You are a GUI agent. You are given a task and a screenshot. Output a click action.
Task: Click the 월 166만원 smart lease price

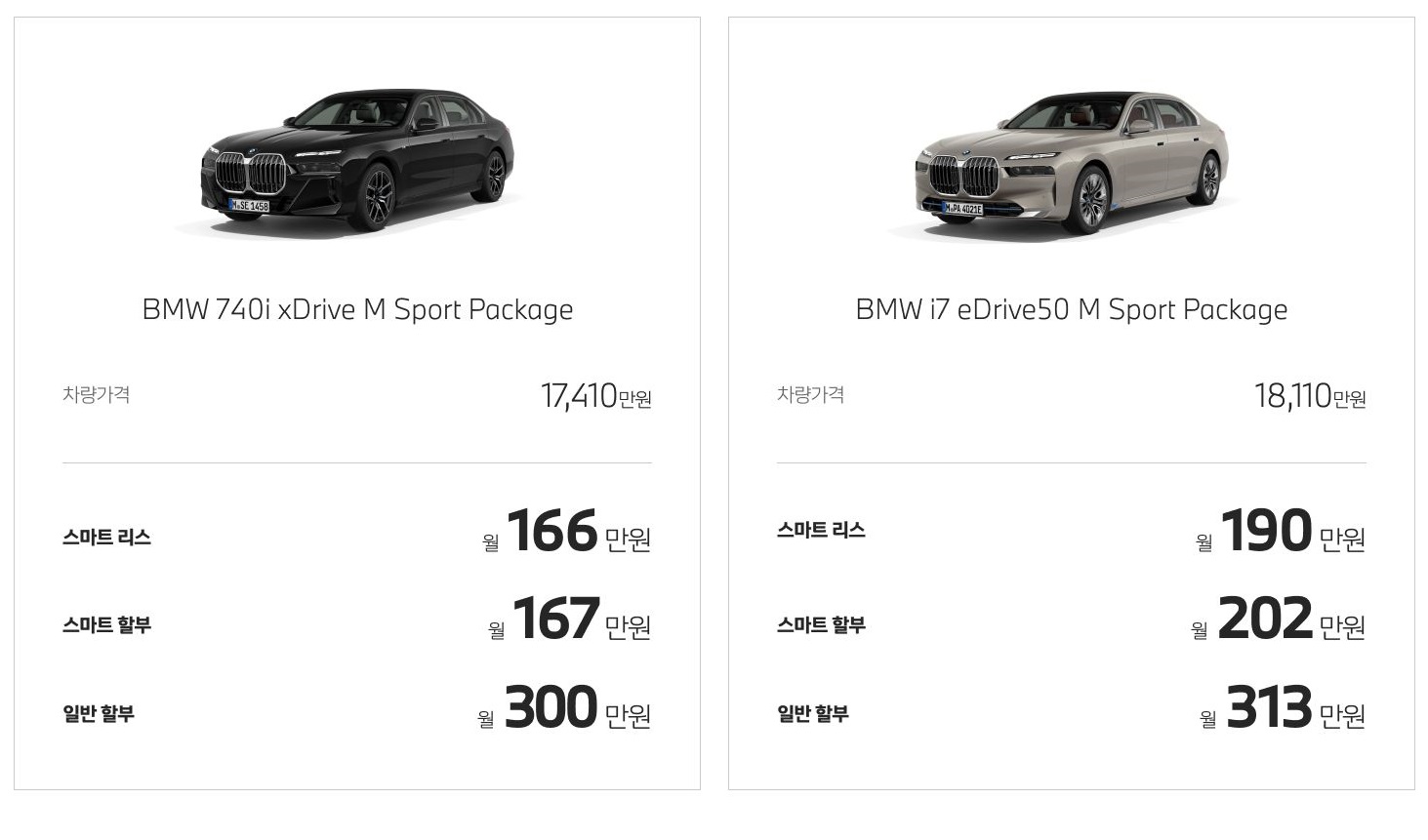point(566,534)
